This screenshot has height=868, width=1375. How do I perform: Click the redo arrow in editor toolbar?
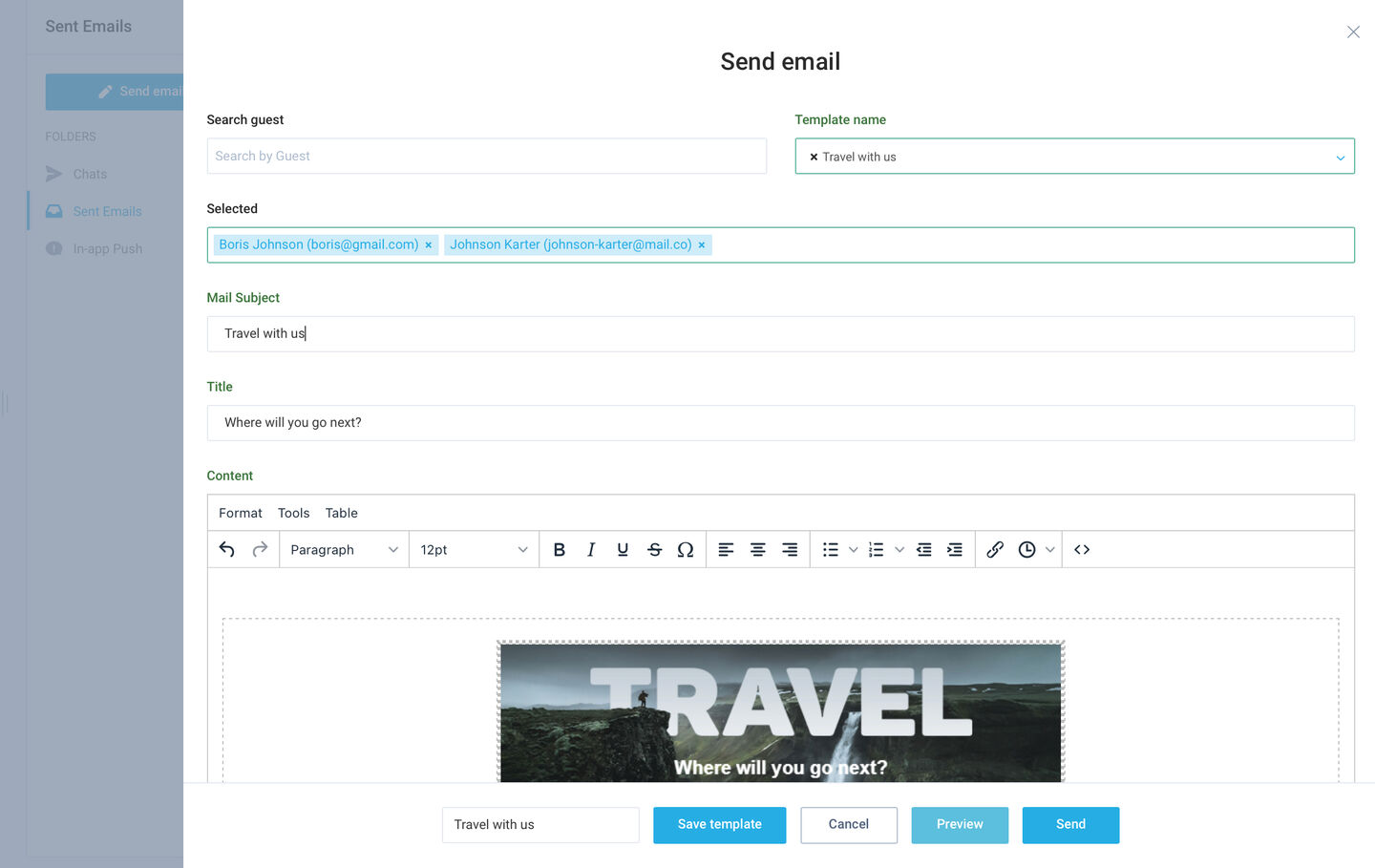pos(260,549)
